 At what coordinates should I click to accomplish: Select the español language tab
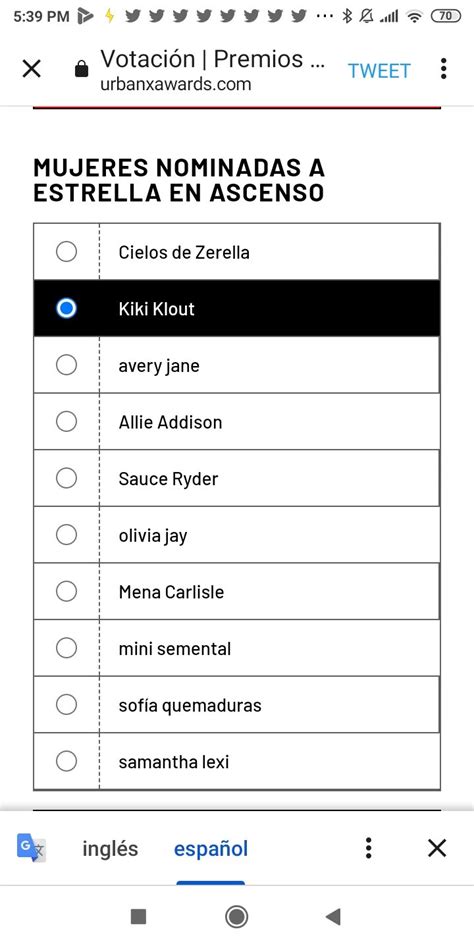[x=211, y=849]
